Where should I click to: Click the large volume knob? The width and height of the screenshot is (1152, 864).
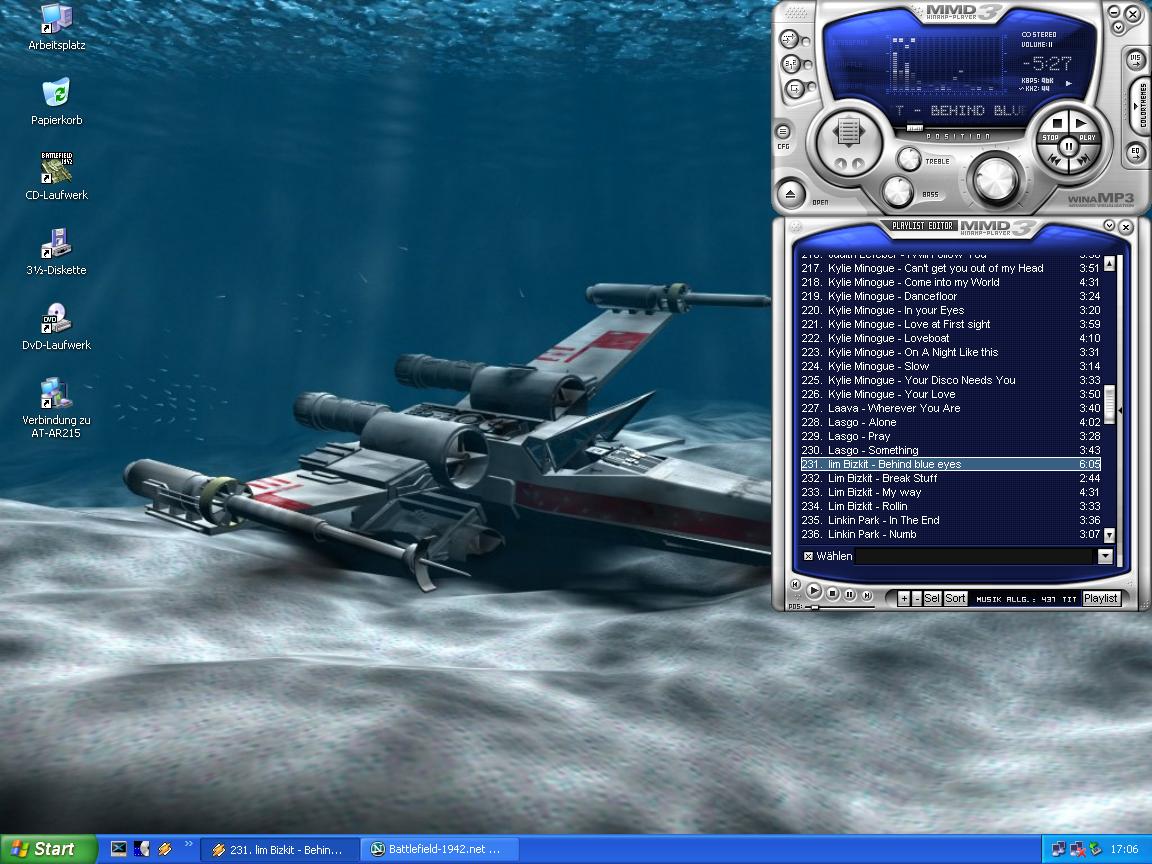click(x=996, y=179)
